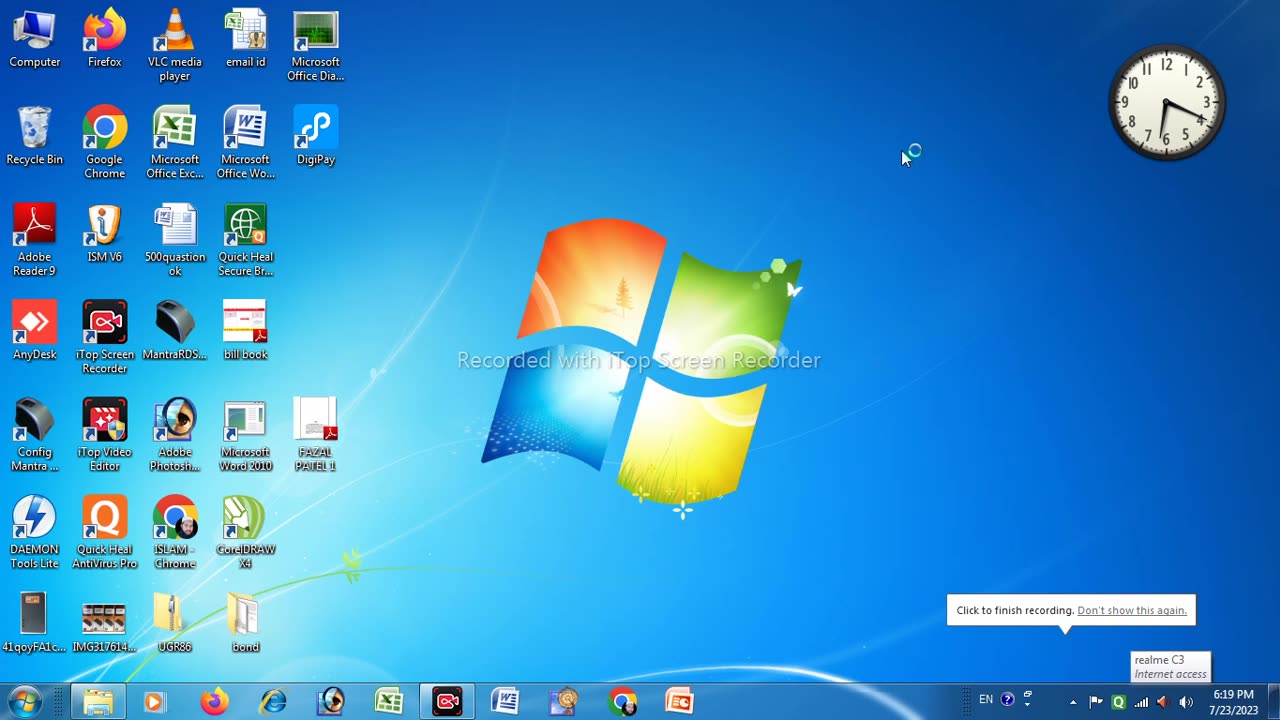Open the Computer desktop icon

[x=34, y=40]
